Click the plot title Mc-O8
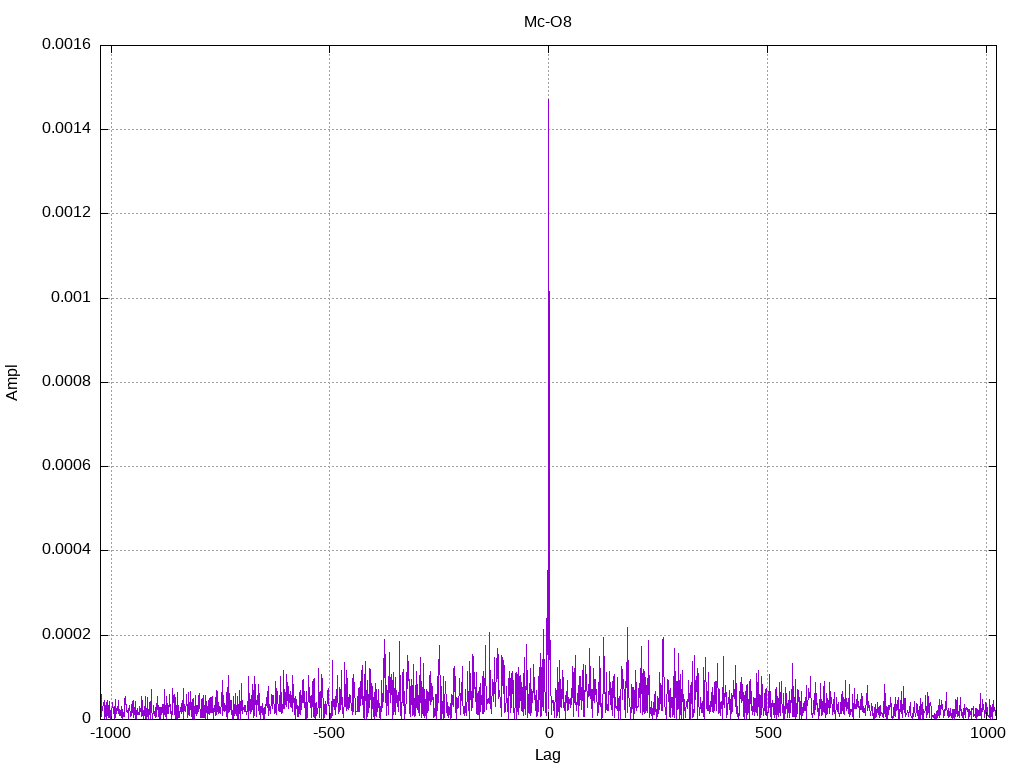This screenshot has height=768, width=1024. pyautogui.click(x=548, y=21)
